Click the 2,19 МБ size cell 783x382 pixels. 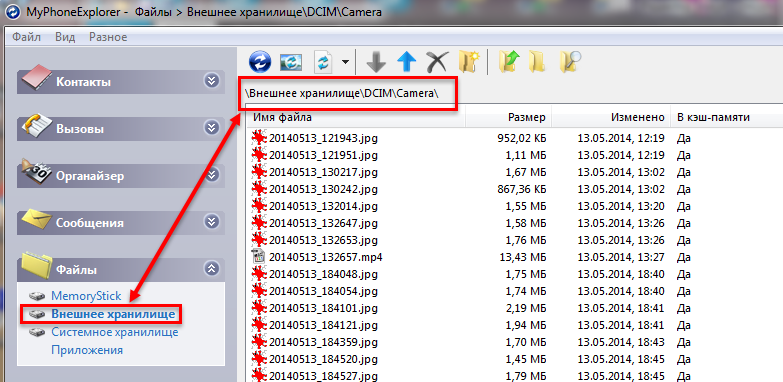[525, 308]
